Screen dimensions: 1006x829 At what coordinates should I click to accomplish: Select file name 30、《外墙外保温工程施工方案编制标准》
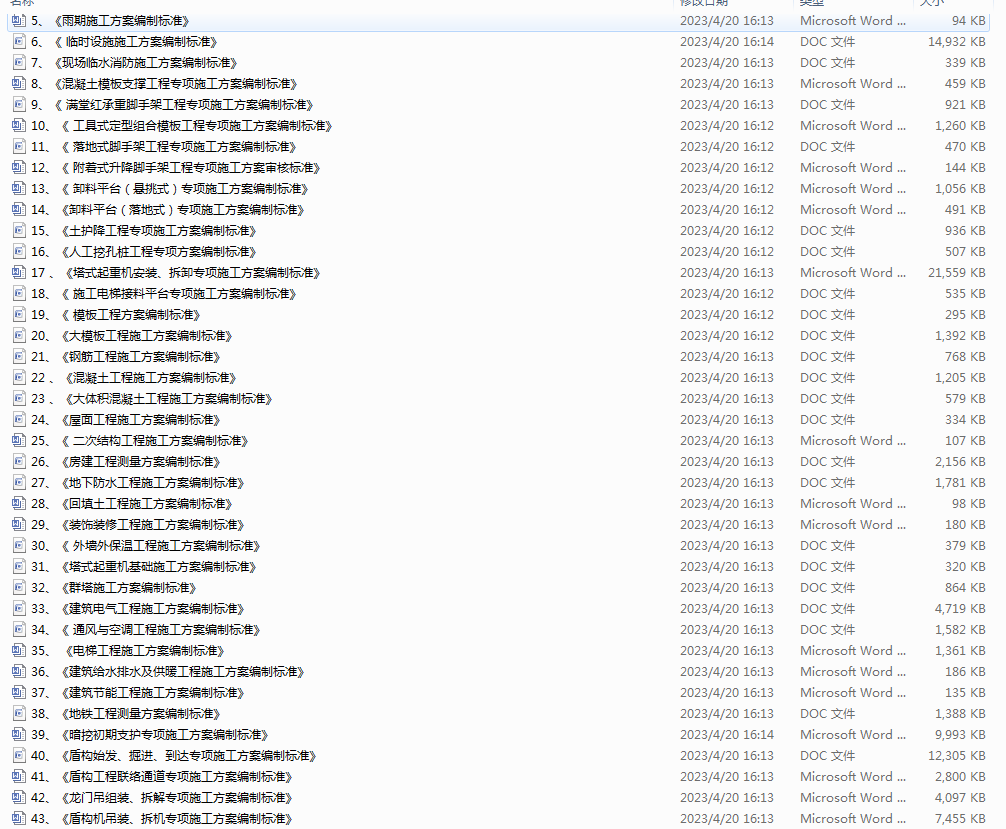(146, 546)
